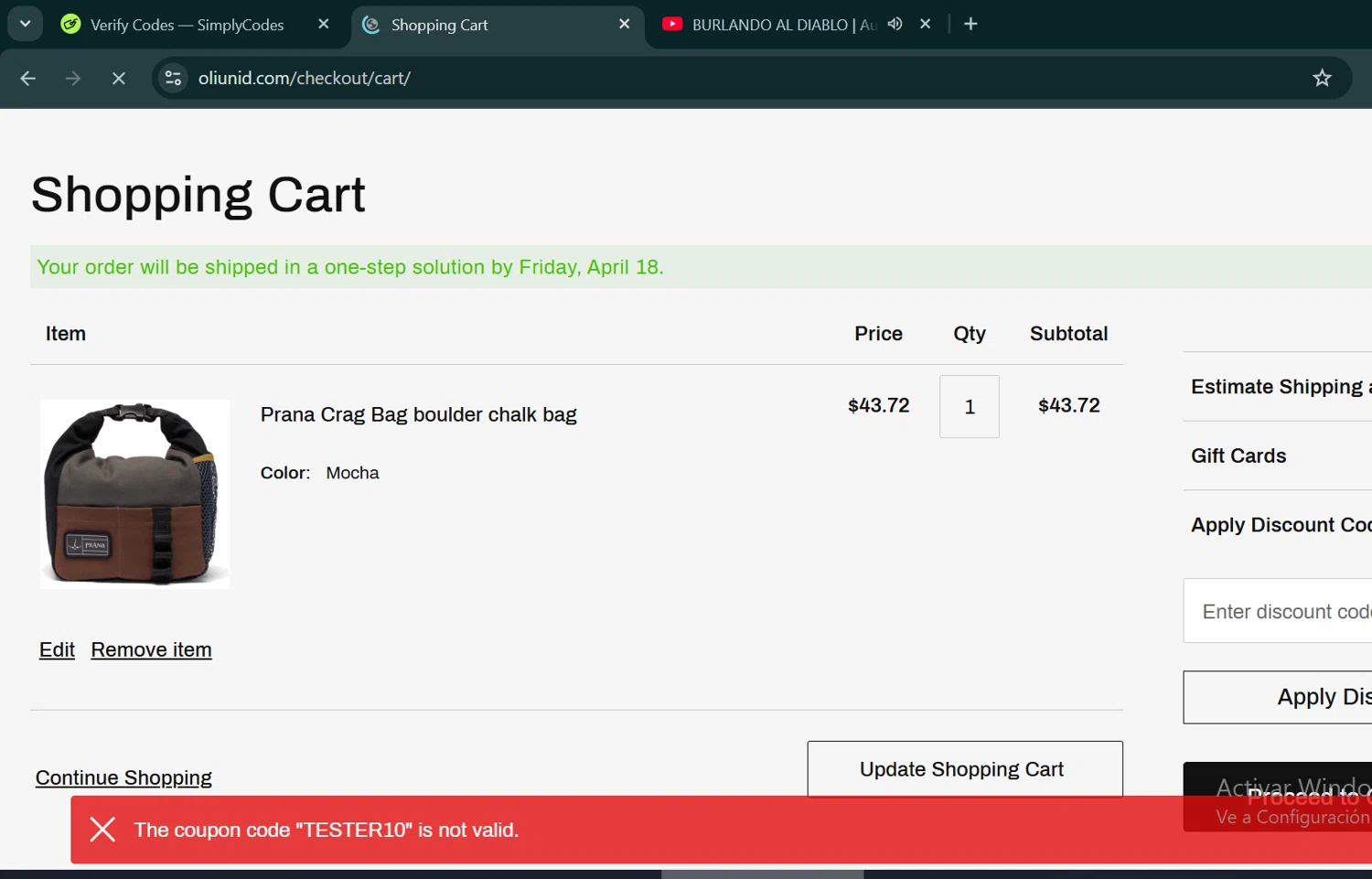
Task: Close the Verify Codes — SimplyCodes tab
Action: pos(323,25)
